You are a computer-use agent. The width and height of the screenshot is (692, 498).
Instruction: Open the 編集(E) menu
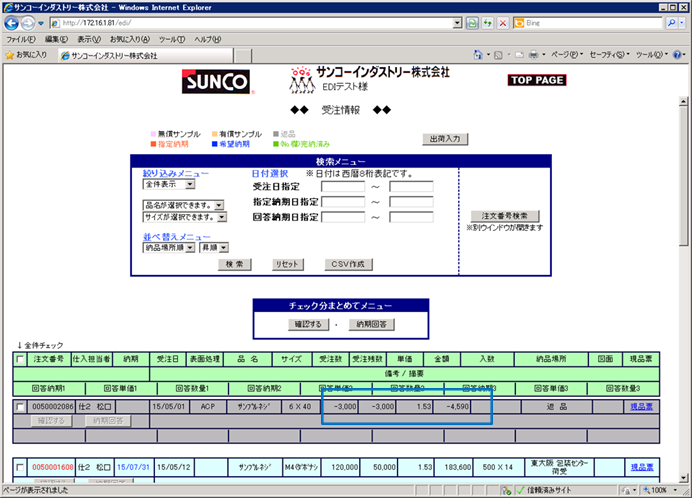56,39
